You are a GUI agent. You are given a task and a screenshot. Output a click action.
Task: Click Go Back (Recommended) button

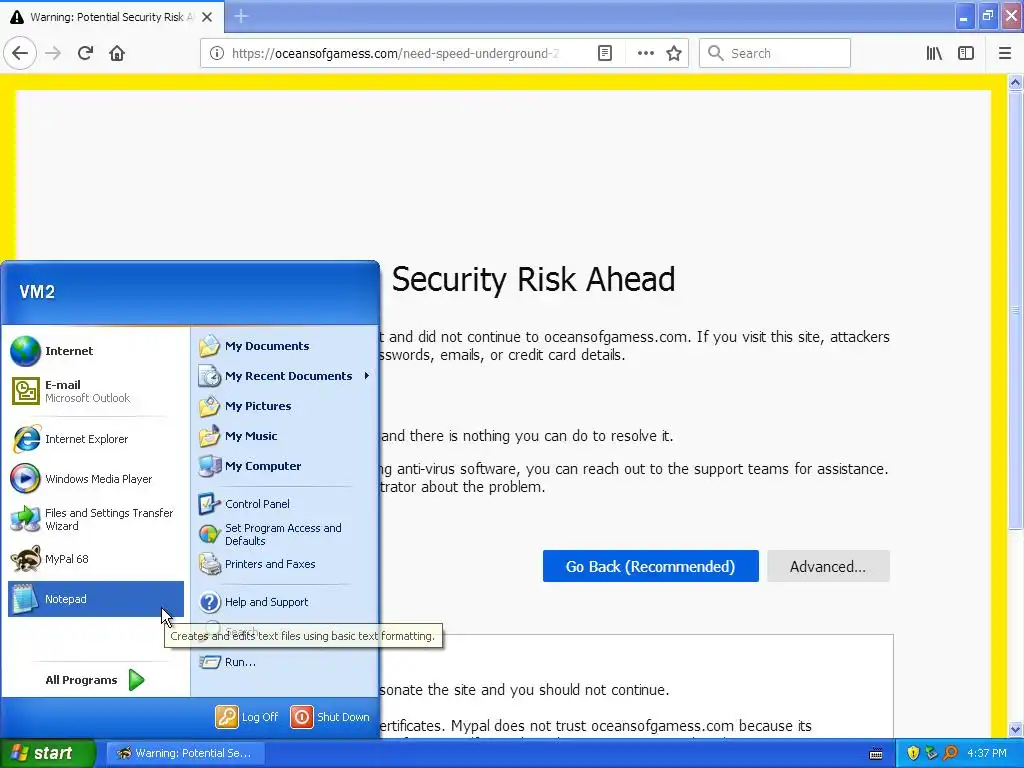tap(650, 566)
